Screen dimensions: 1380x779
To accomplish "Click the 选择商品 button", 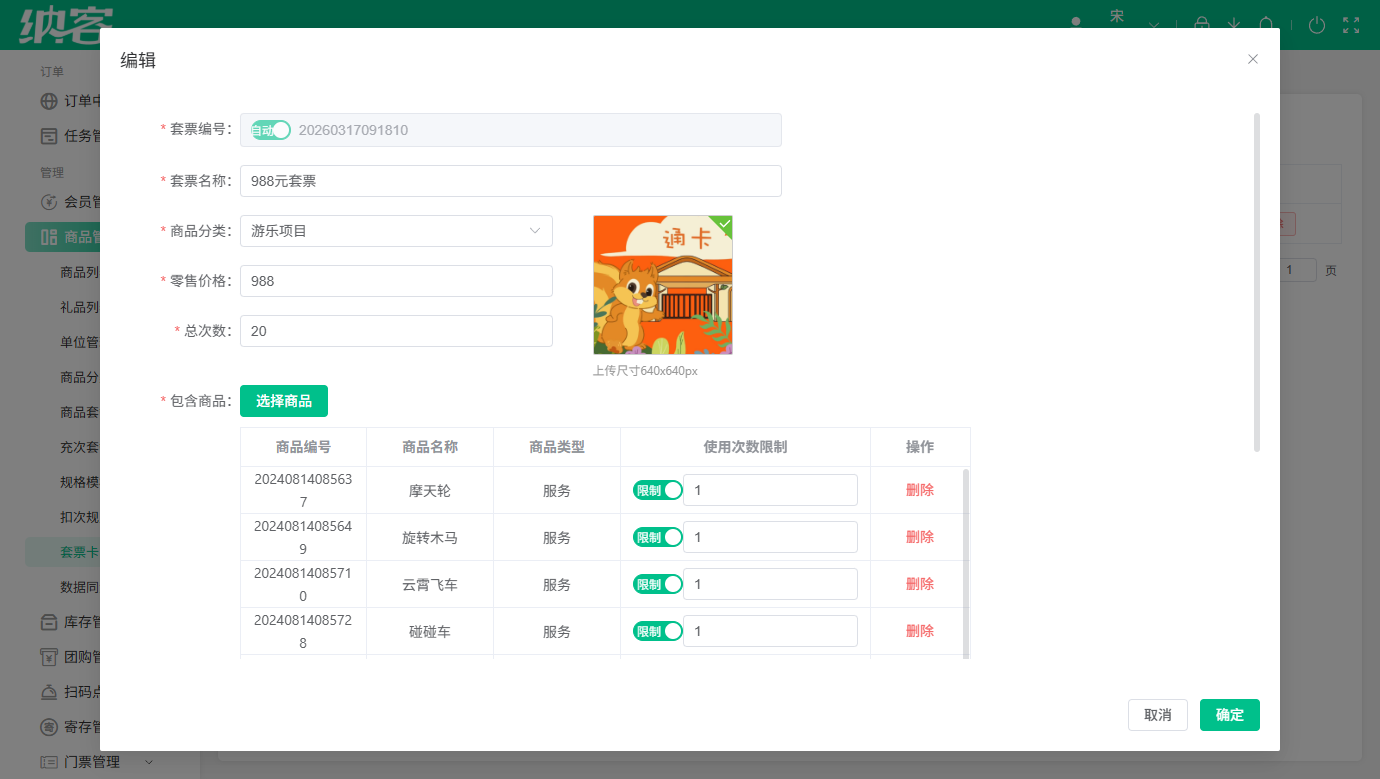I will tap(284, 401).
